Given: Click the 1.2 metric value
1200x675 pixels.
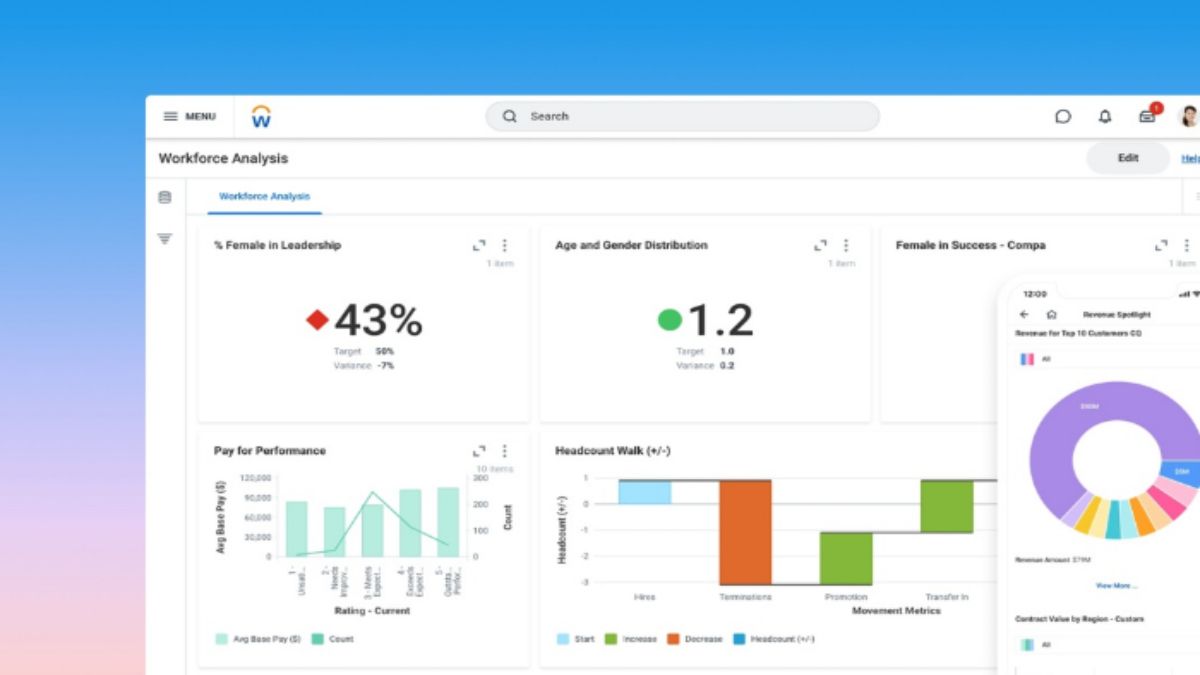Looking at the screenshot, I should [x=720, y=320].
